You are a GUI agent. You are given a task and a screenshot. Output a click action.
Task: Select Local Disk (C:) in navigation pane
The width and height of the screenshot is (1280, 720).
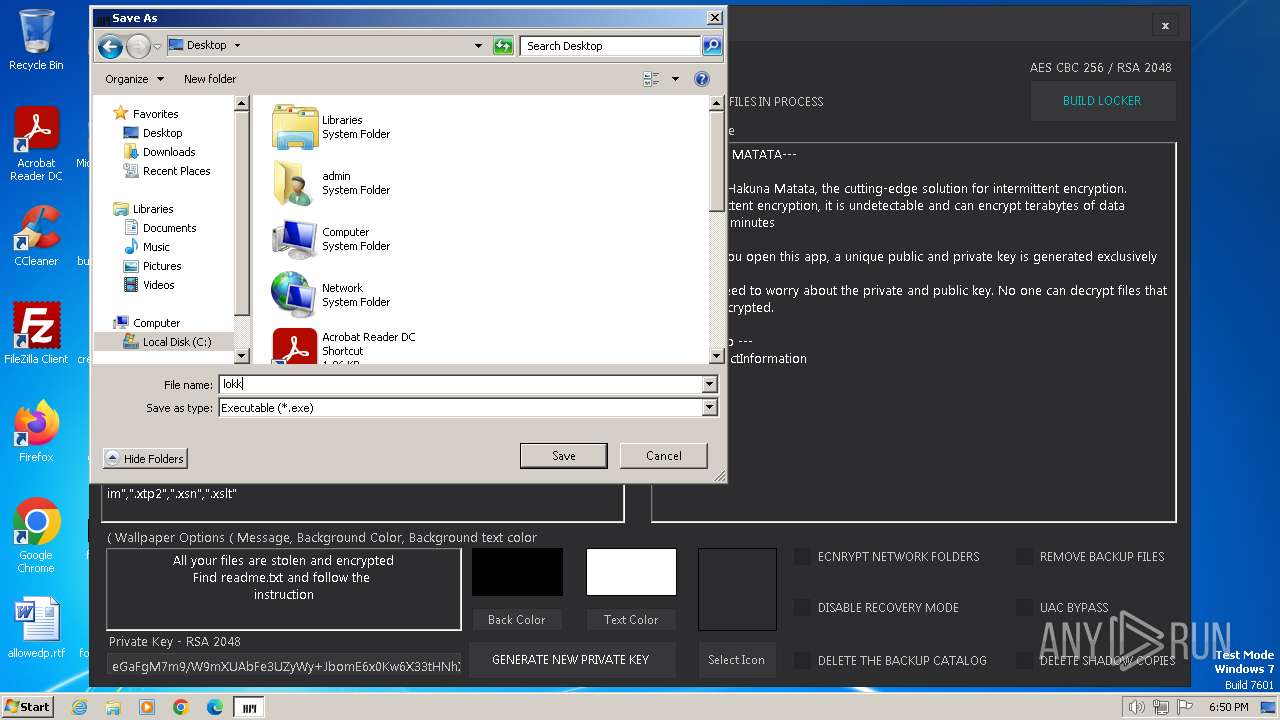(166, 342)
